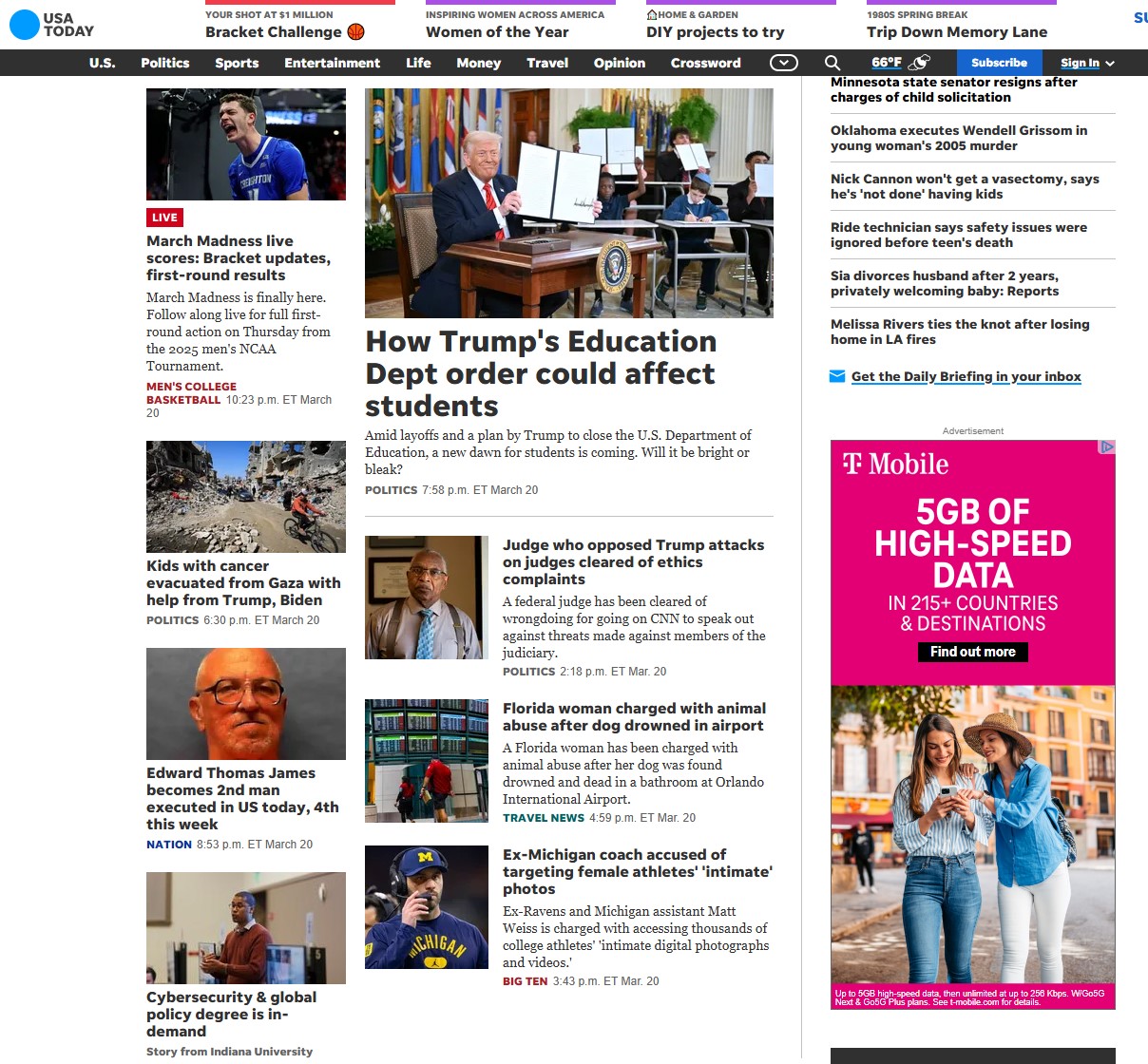Click the Creighton basketball player thumbnail
The width and height of the screenshot is (1148, 1064).
coord(246,144)
